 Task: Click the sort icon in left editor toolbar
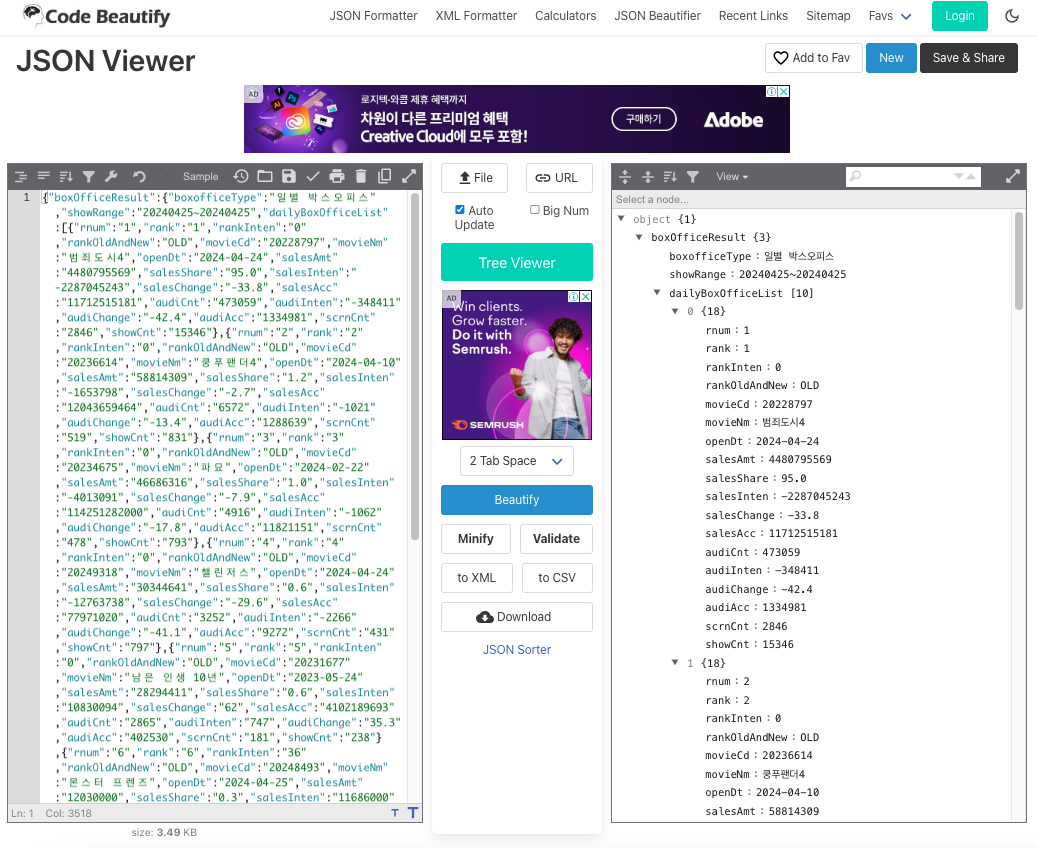(66, 177)
